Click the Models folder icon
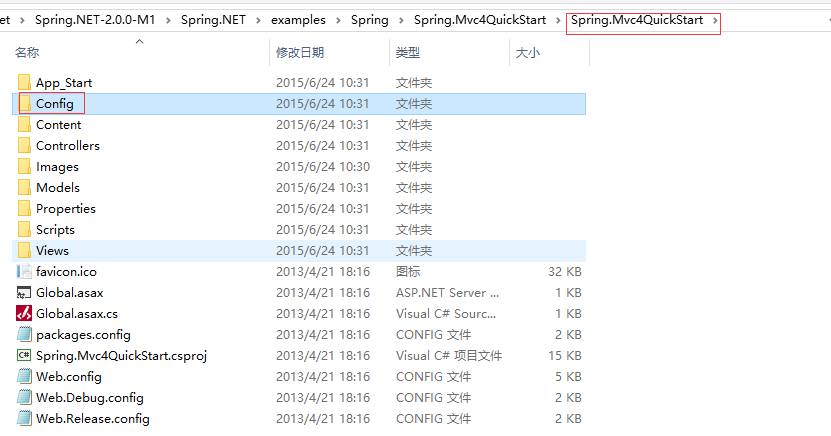Viewport: 831px width, 436px height. 24,188
